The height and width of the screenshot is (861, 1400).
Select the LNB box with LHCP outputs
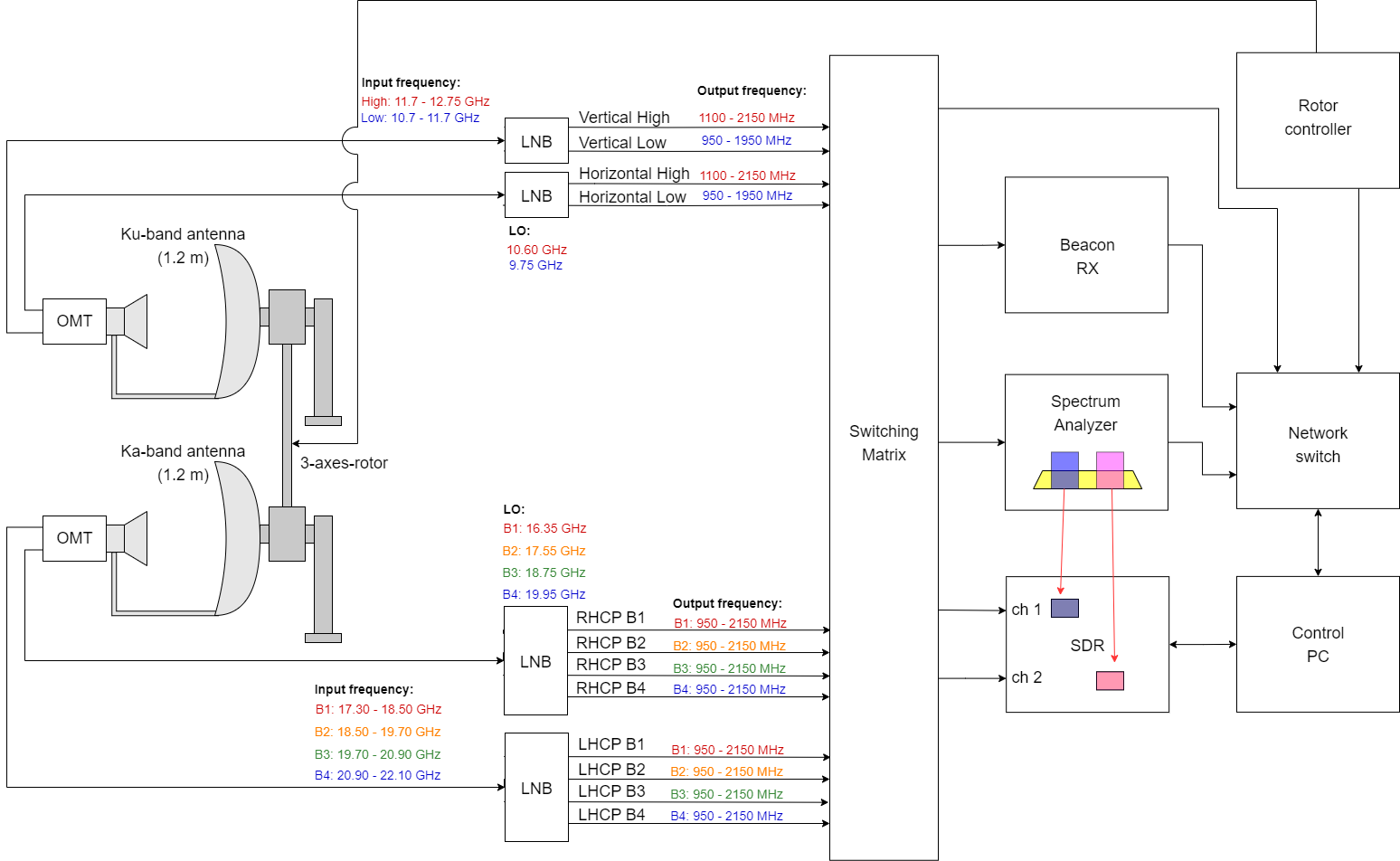(x=536, y=788)
